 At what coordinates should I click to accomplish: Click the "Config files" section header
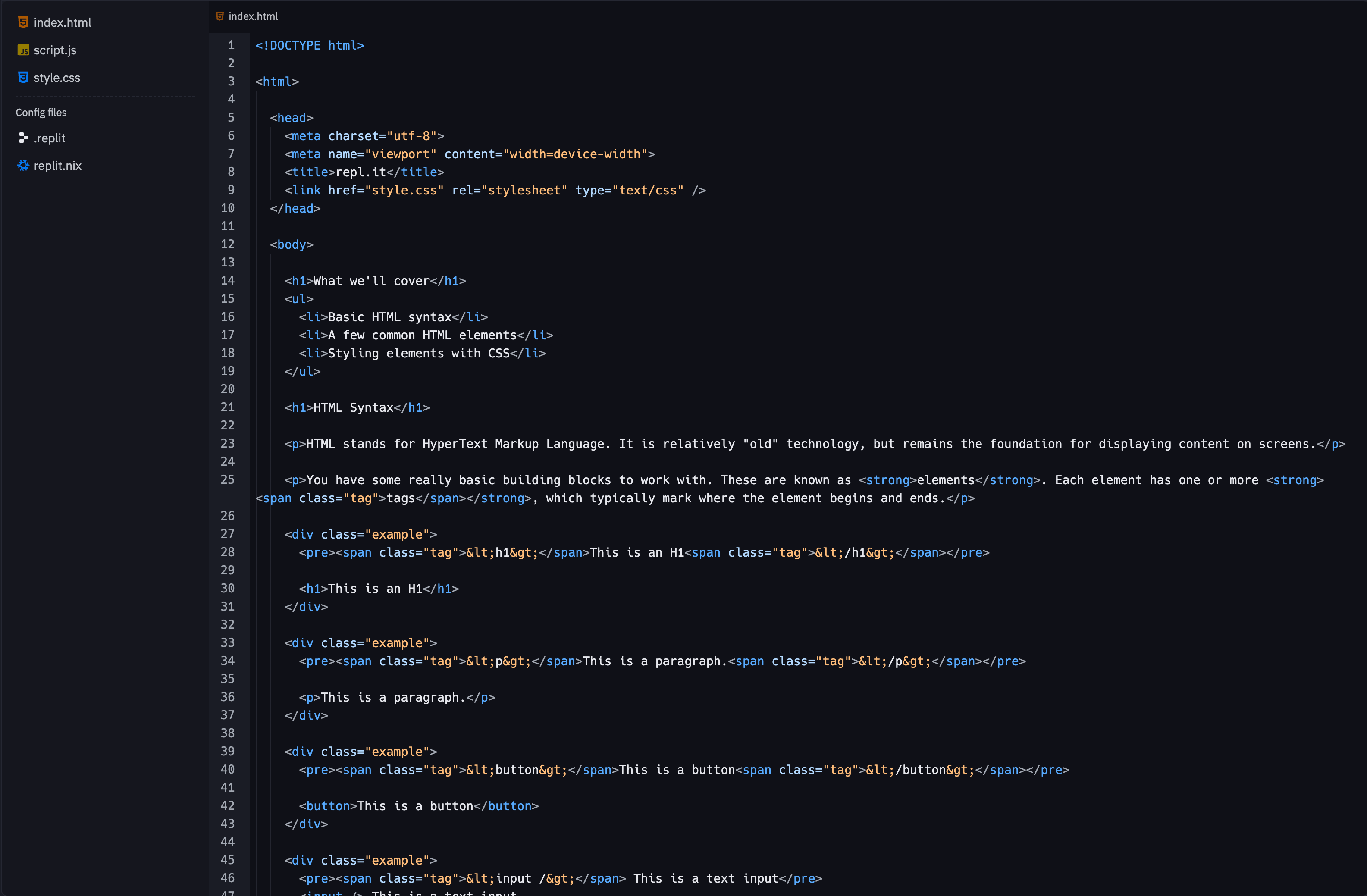pos(41,113)
